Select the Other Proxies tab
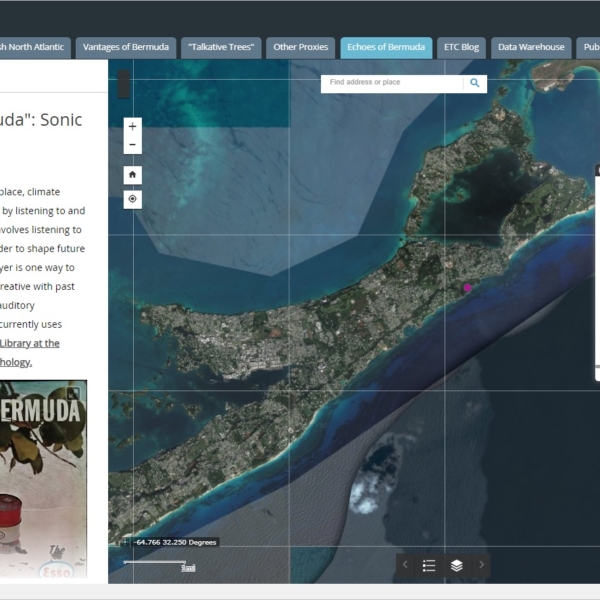Viewport: 600px width, 600px height. [300, 47]
